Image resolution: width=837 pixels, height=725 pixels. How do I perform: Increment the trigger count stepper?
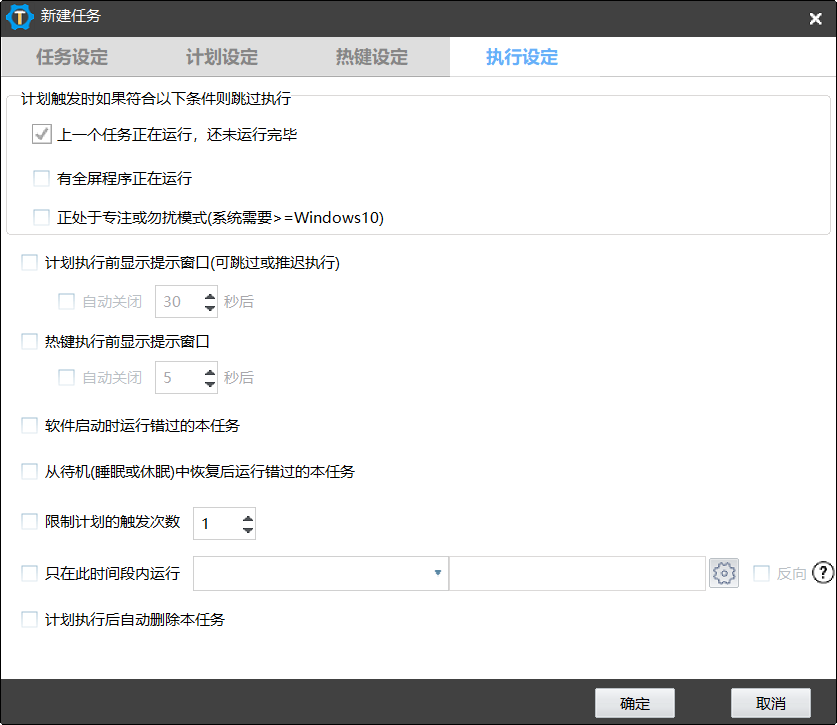tap(246, 517)
